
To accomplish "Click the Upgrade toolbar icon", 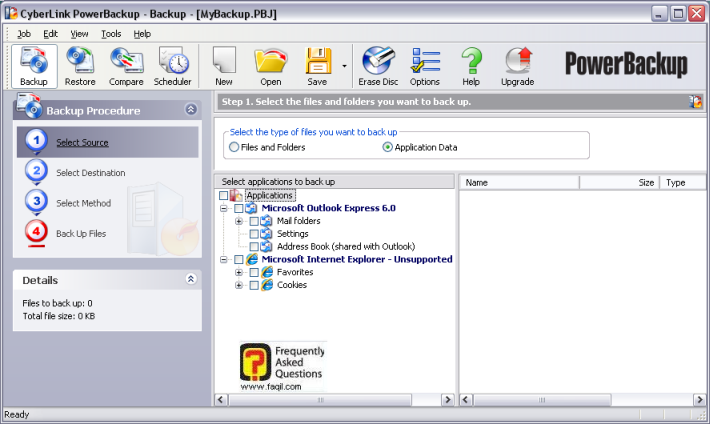I will (x=517, y=66).
